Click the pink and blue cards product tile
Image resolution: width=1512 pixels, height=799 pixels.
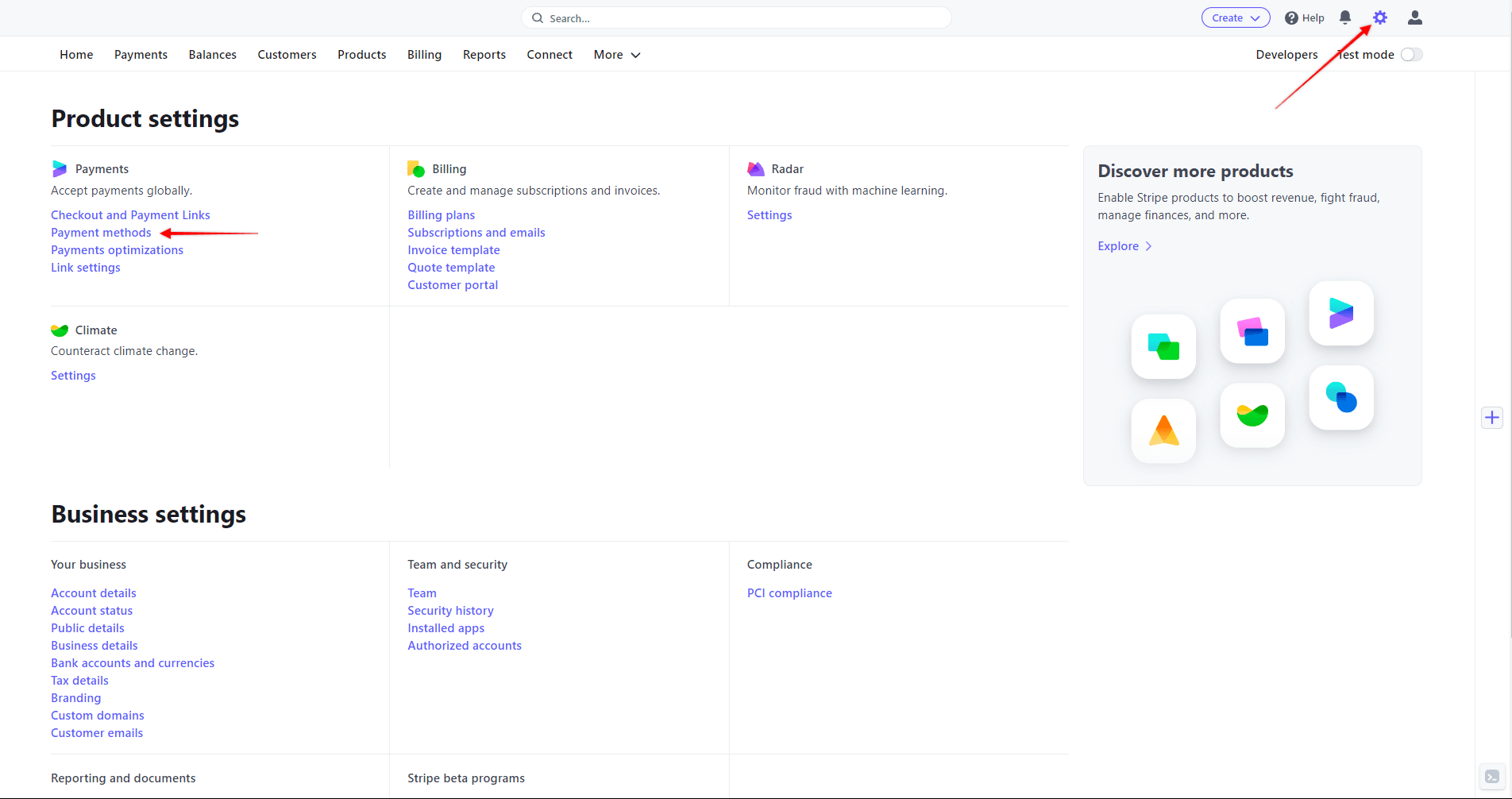coord(1252,331)
